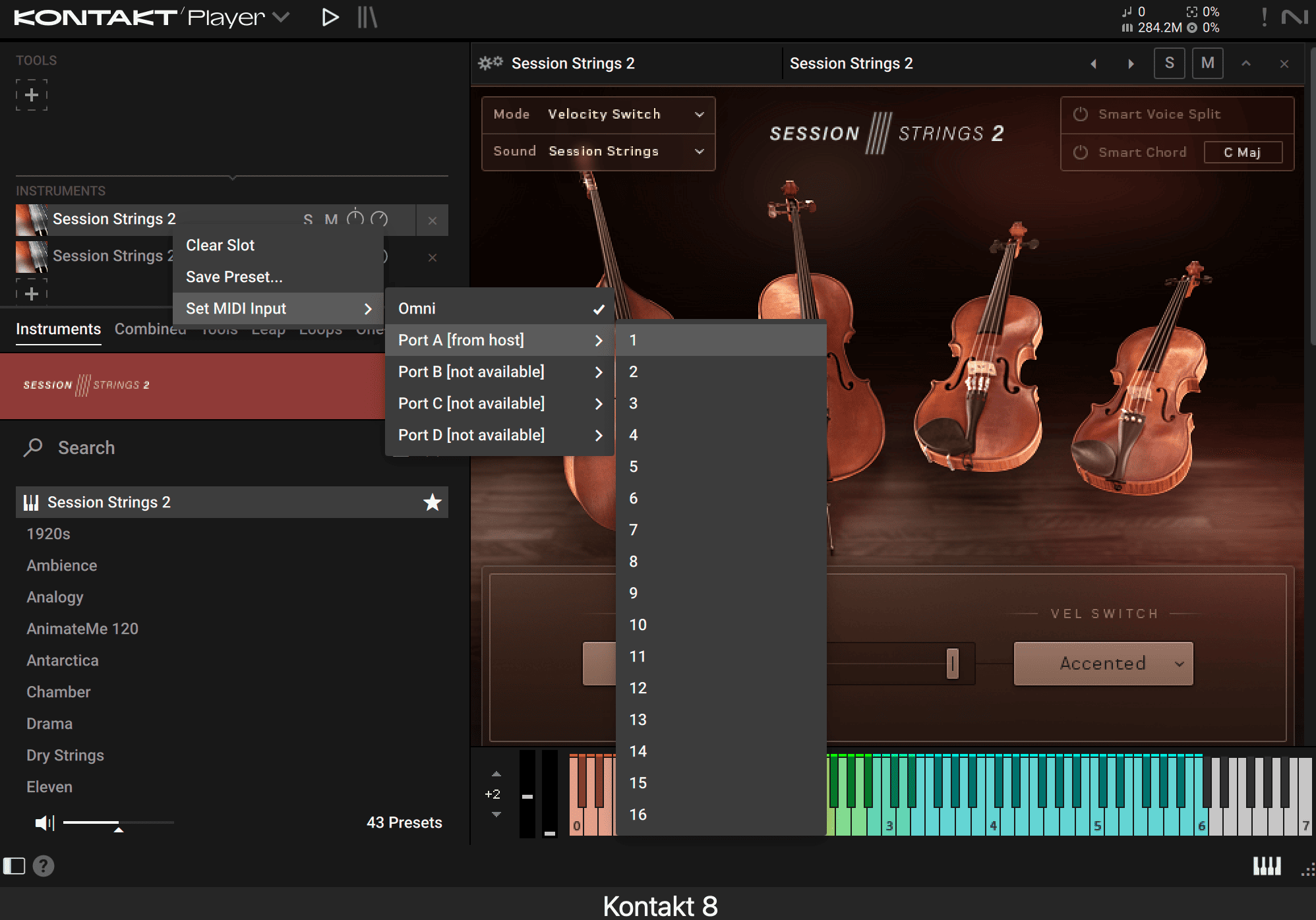Toggle the sidebar panel icon at bottom left
This screenshot has height=920, width=1316.
tap(14, 866)
